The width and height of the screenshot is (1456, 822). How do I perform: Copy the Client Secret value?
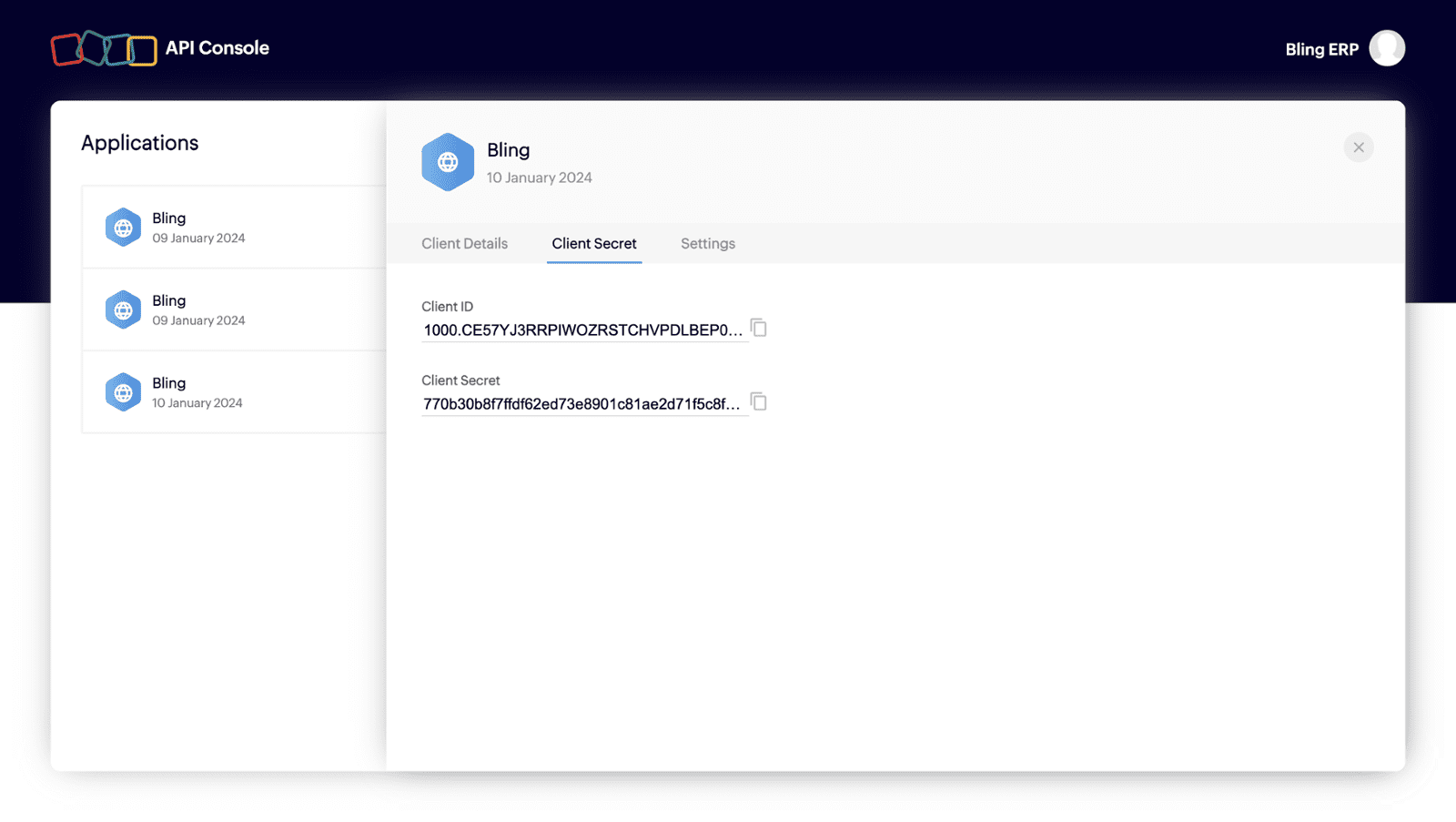click(759, 401)
